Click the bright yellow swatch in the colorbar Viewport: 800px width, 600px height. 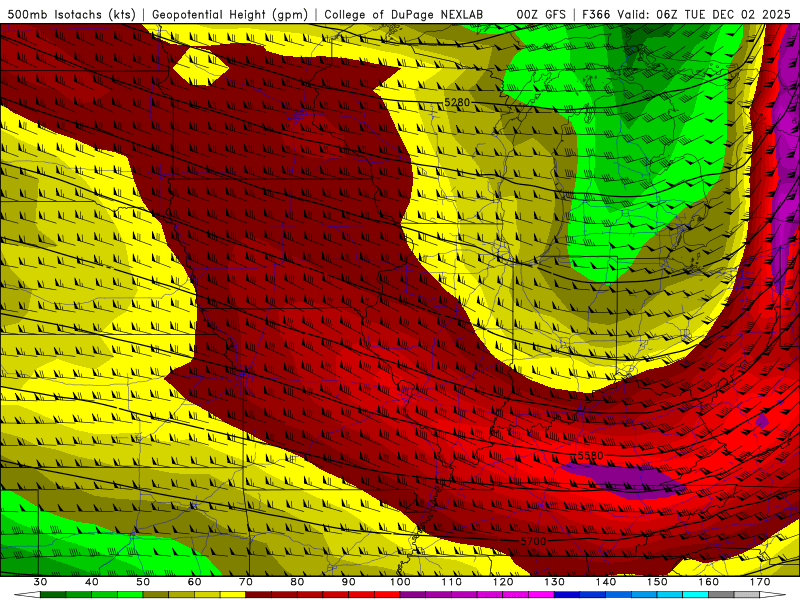click(233, 595)
